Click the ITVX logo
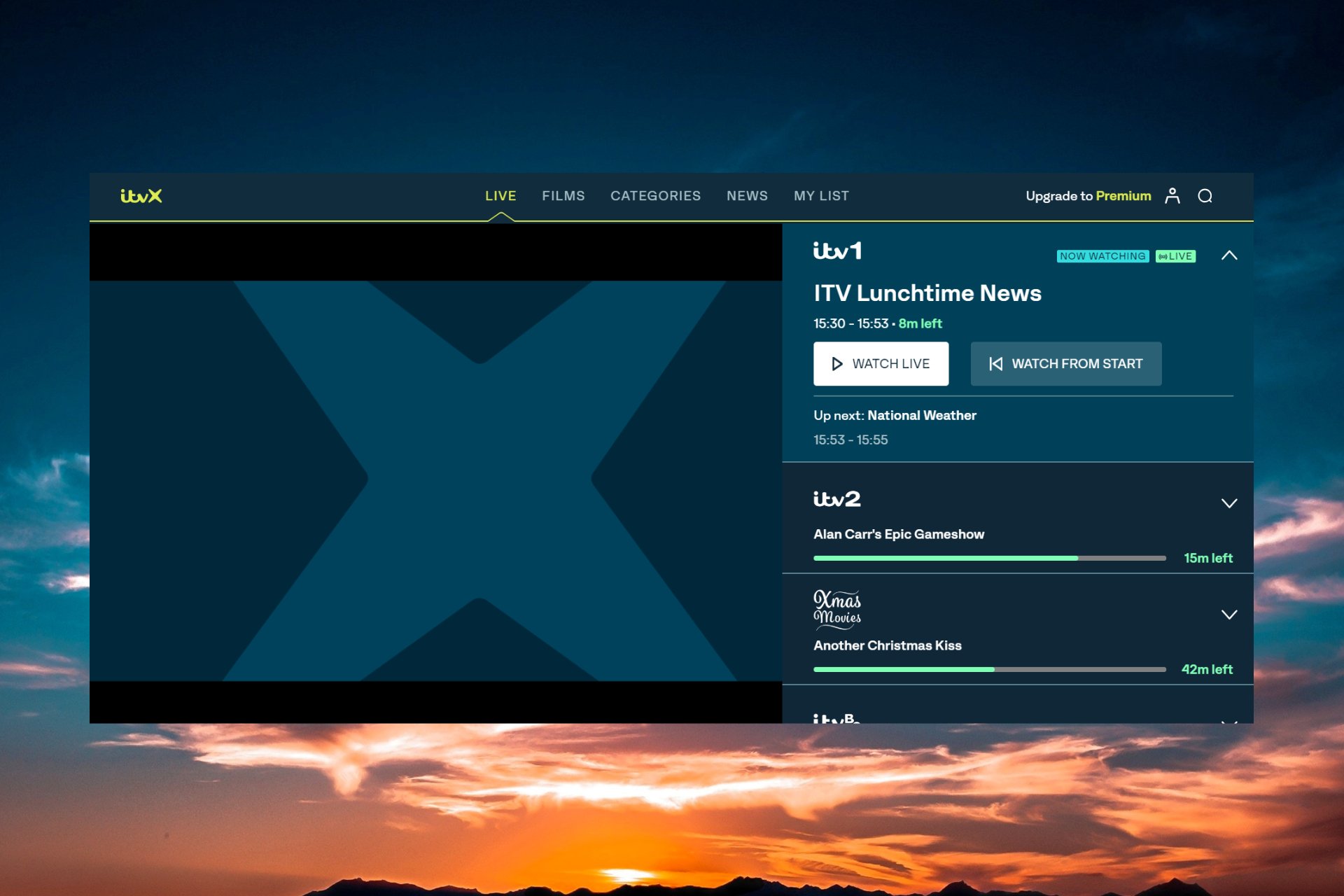The height and width of the screenshot is (896, 1344). pos(141,196)
